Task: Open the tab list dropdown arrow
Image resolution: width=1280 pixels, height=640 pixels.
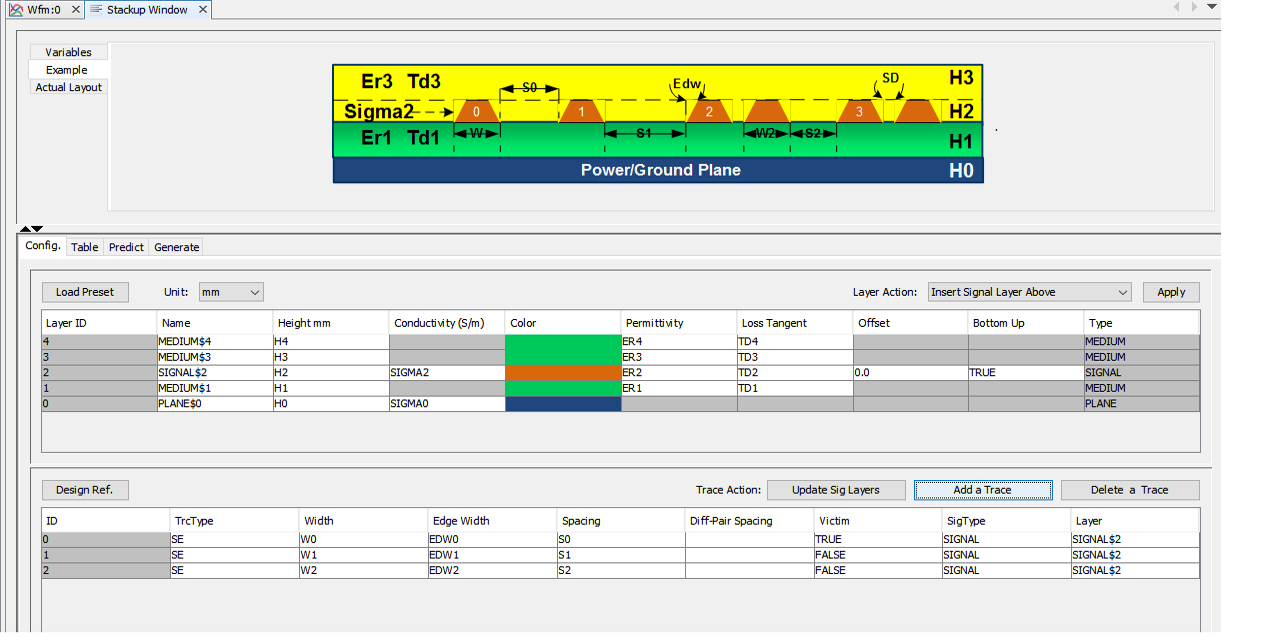Action: (1212, 6)
